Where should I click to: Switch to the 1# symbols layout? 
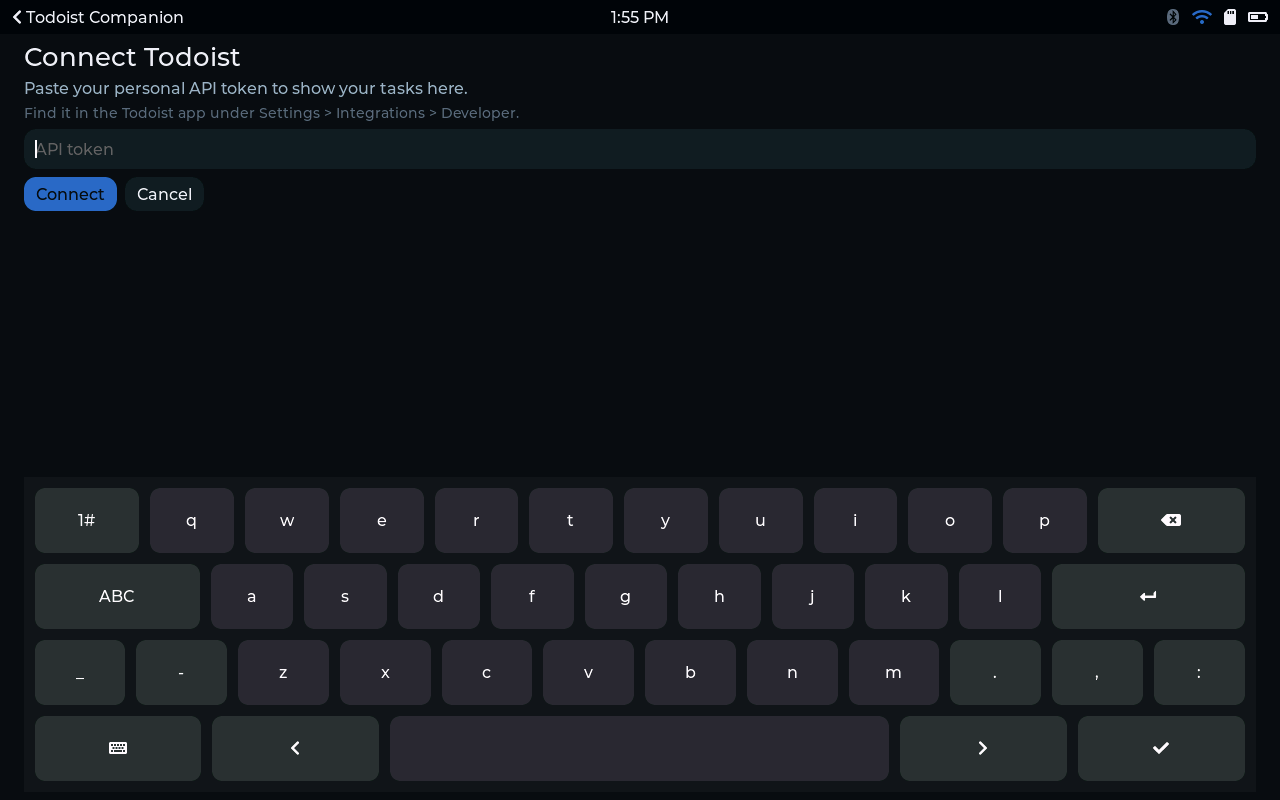87,520
